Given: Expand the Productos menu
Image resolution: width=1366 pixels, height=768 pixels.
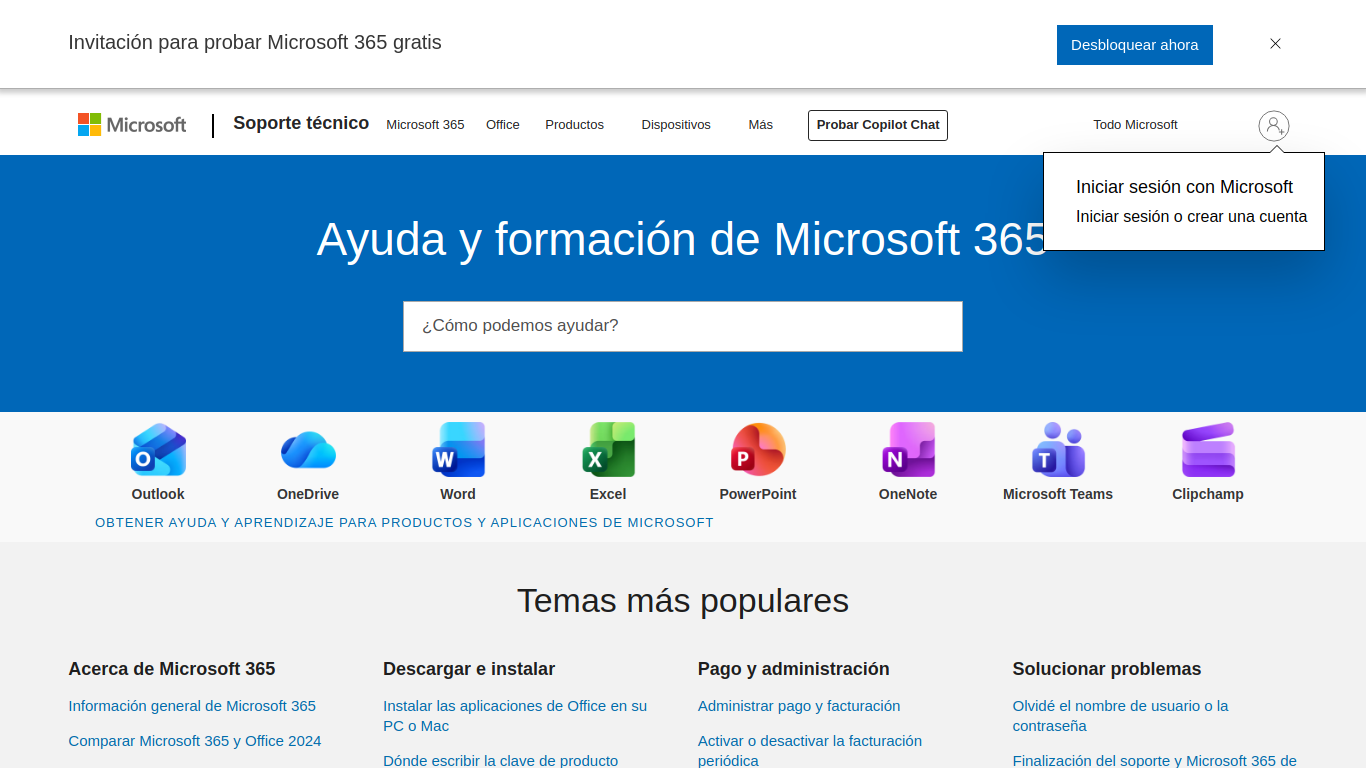Looking at the screenshot, I should coord(575,125).
